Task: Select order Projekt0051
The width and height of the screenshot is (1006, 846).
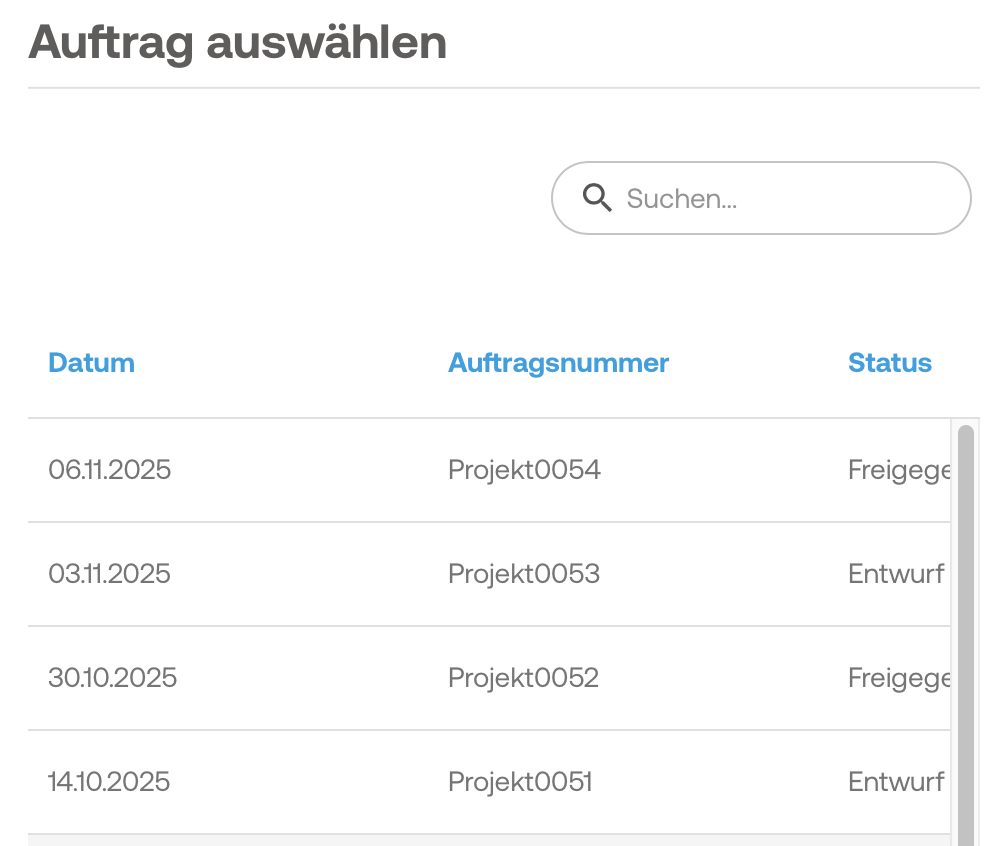Action: [x=520, y=782]
